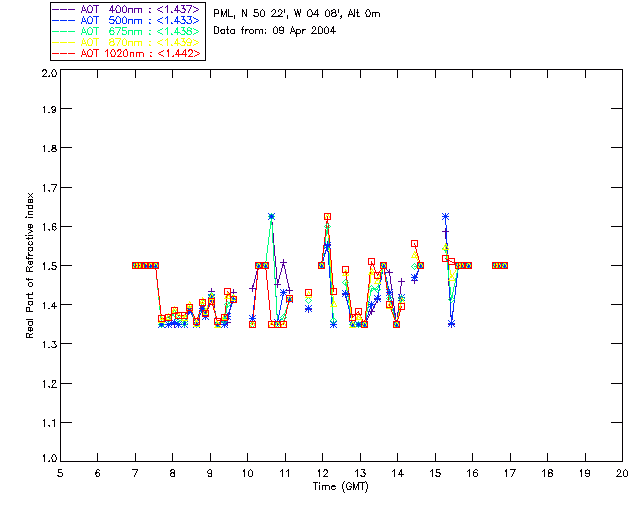The height and width of the screenshot is (512, 640).
Task: Click the 'Time (GMT)' axis label
Action: point(341,487)
